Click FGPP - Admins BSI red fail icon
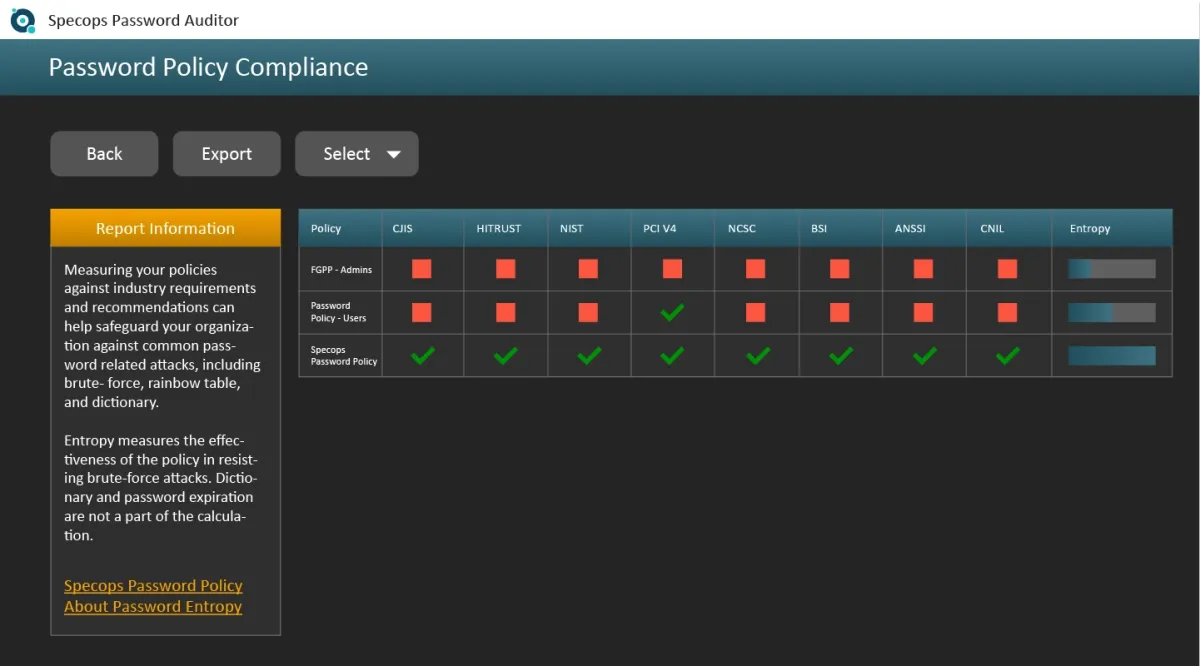This screenshot has height=666, width=1200. coord(839,269)
